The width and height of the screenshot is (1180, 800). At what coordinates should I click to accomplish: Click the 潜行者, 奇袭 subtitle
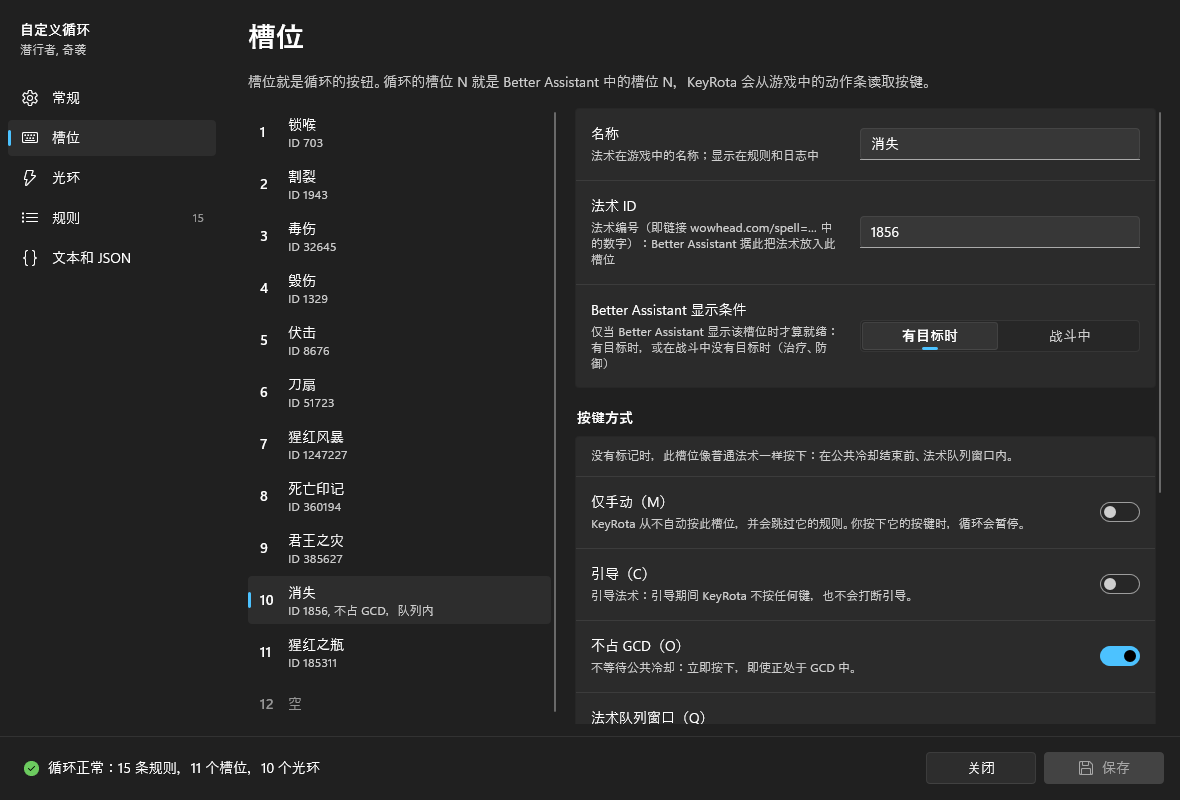(53, 50)
